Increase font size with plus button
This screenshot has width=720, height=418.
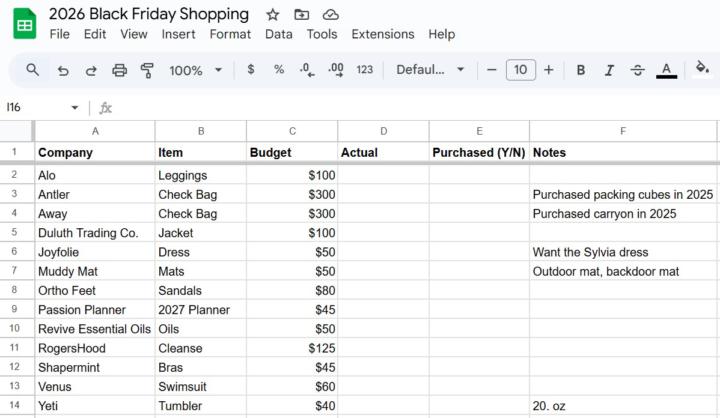[548, 70]
